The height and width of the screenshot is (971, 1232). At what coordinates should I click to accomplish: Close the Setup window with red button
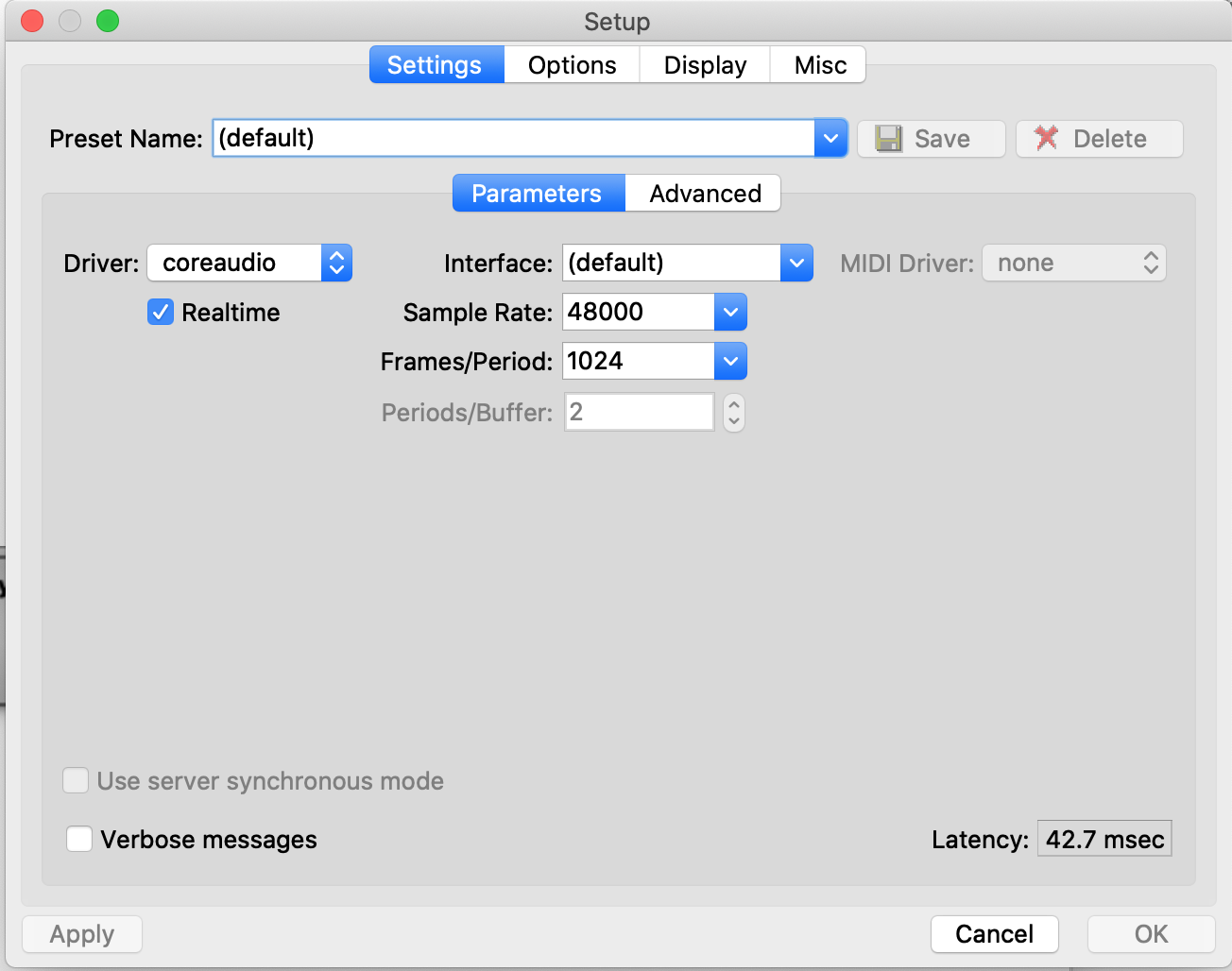[32, 21]
